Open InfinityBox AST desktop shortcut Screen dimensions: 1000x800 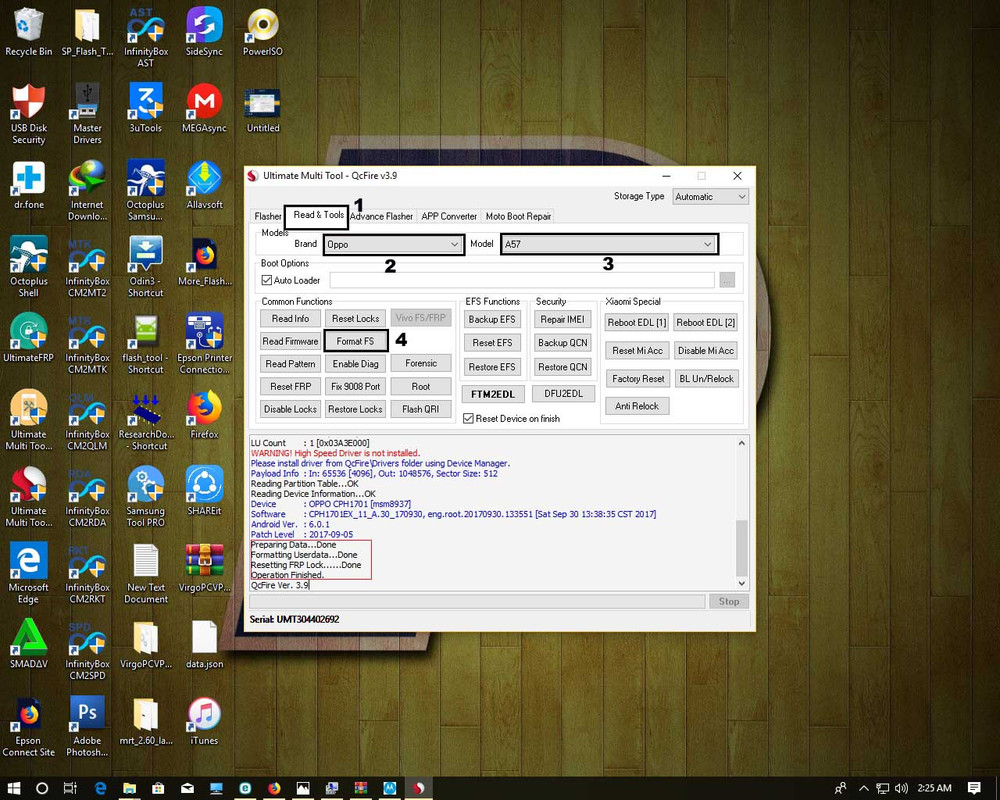pos(145,37)
